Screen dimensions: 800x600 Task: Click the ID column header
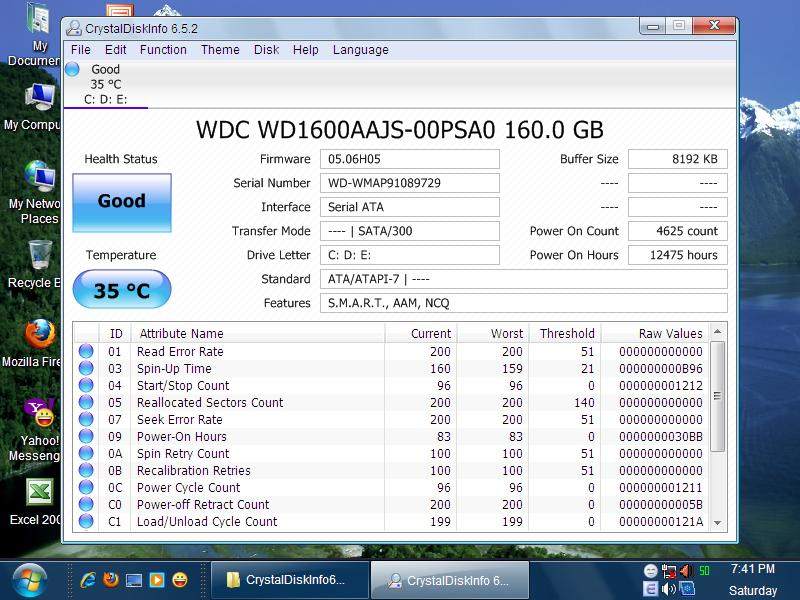115,333
